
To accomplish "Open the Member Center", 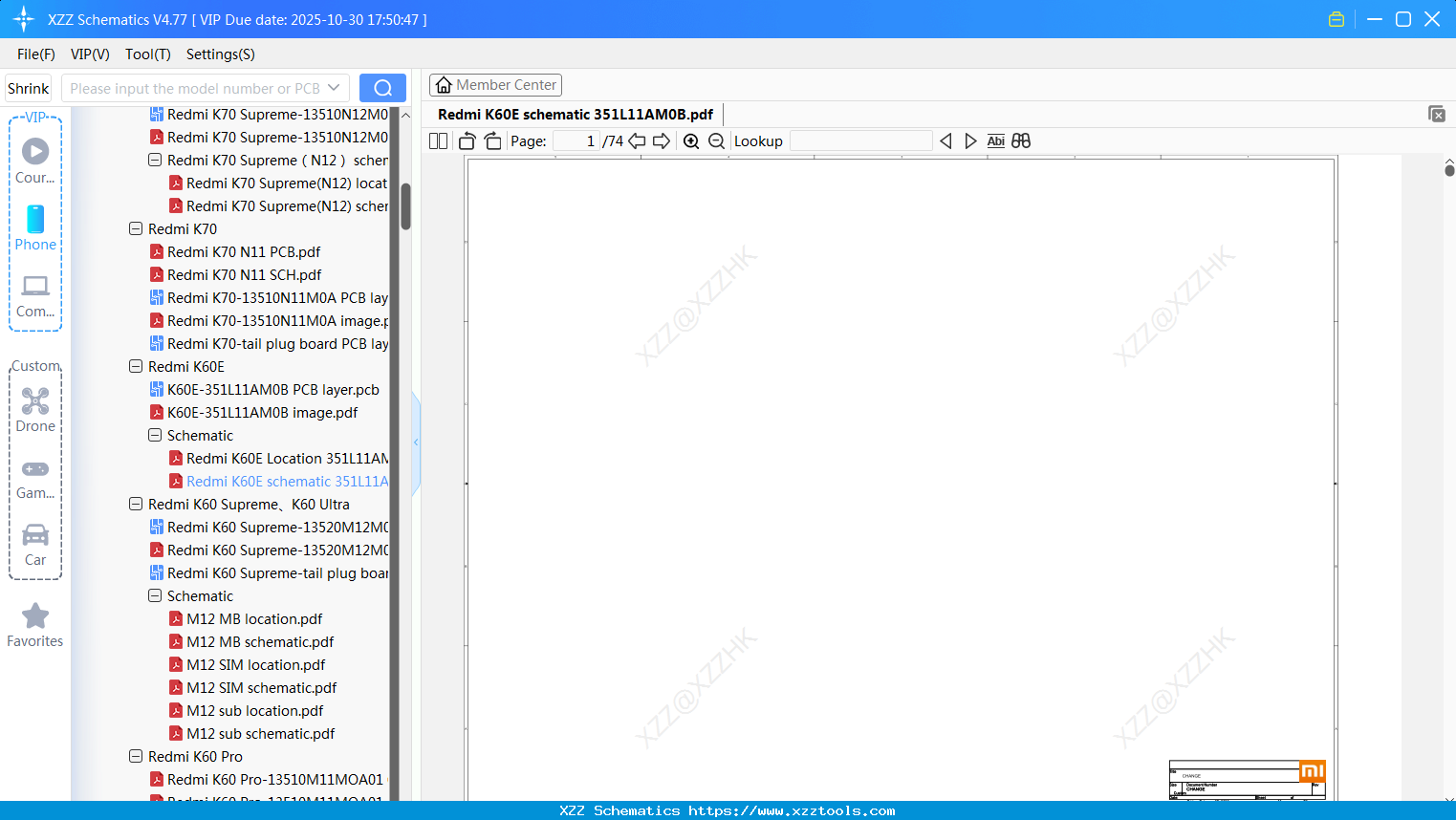I will (495, 85).
